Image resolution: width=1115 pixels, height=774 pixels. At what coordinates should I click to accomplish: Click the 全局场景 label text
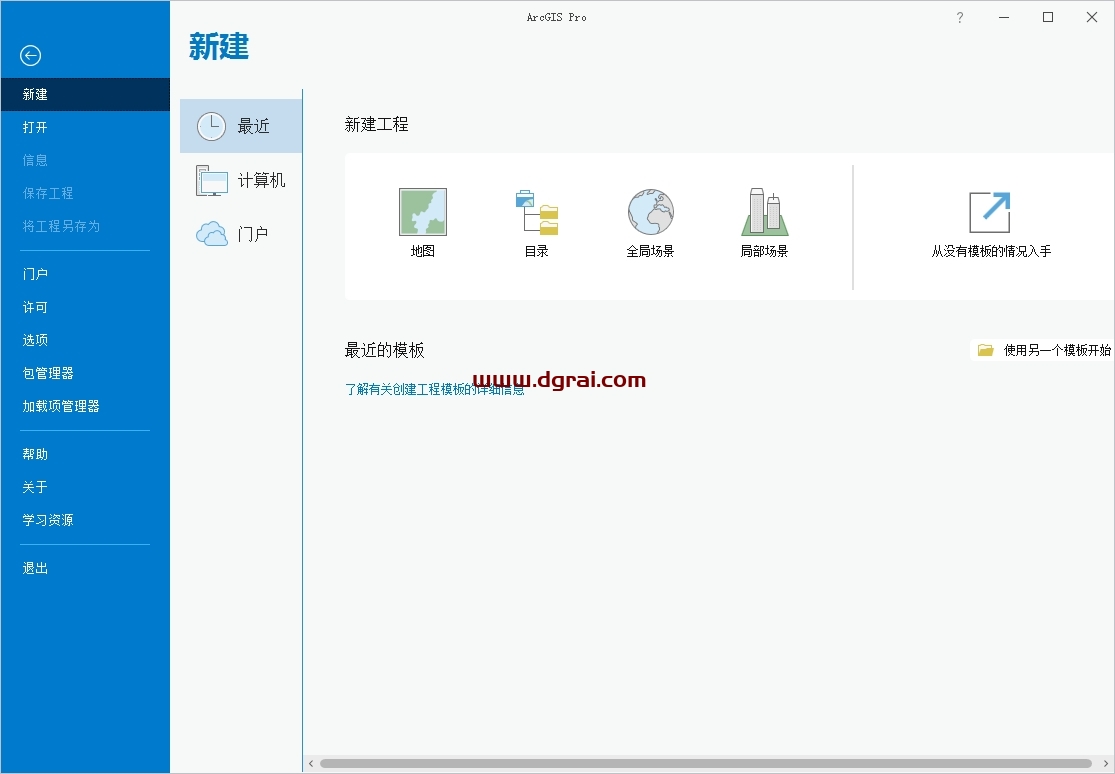coord(651,251)
